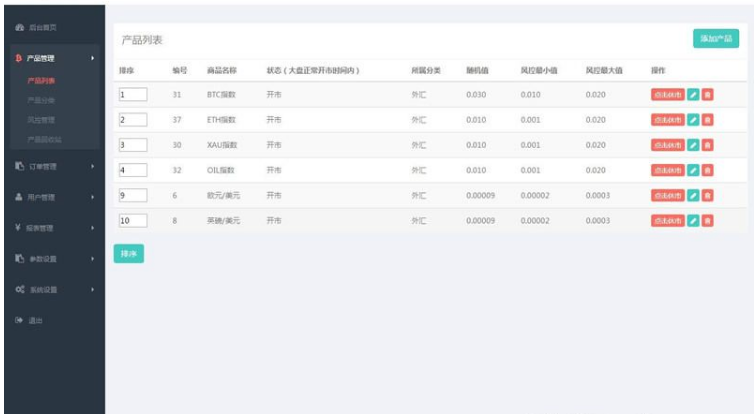Viewport: 754px width, 414px height.
Task: Edit the BTC指数 product row
Action: click(693, 95)
